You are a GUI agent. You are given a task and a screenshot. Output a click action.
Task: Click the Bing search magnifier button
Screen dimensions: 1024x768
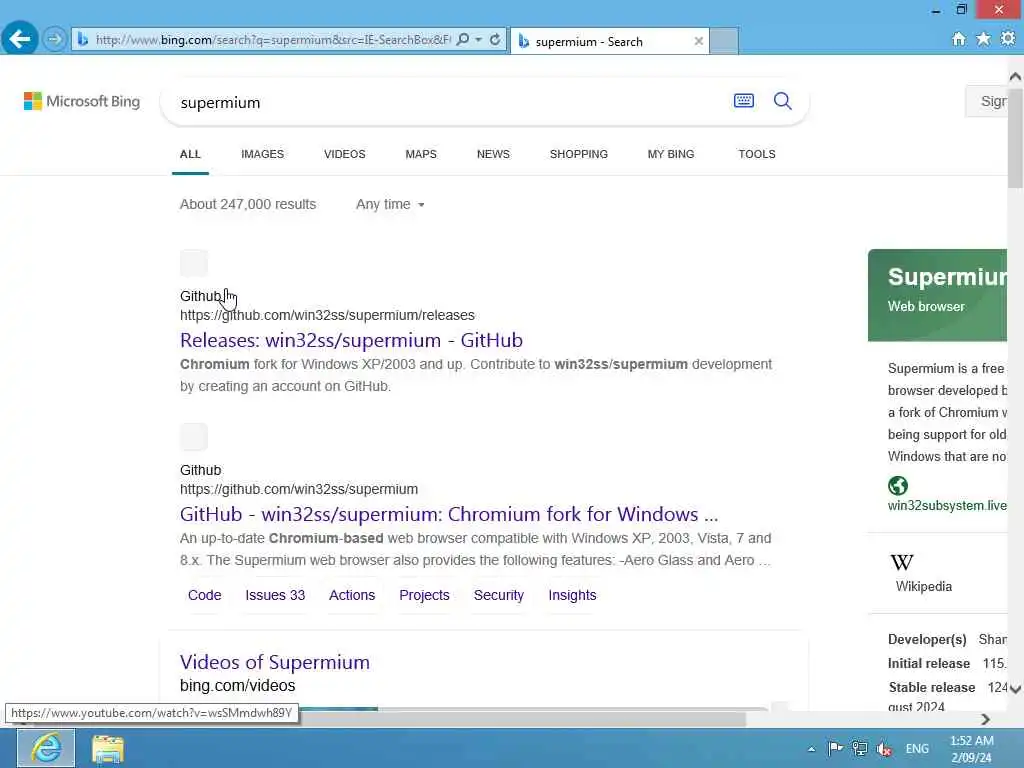pyautogui.click(x=782, y=101)
